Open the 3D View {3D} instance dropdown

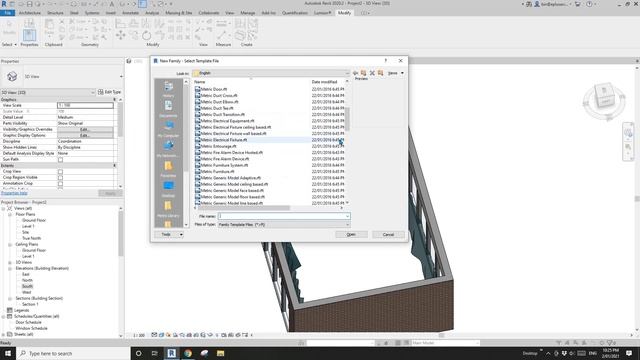point(48,93)
